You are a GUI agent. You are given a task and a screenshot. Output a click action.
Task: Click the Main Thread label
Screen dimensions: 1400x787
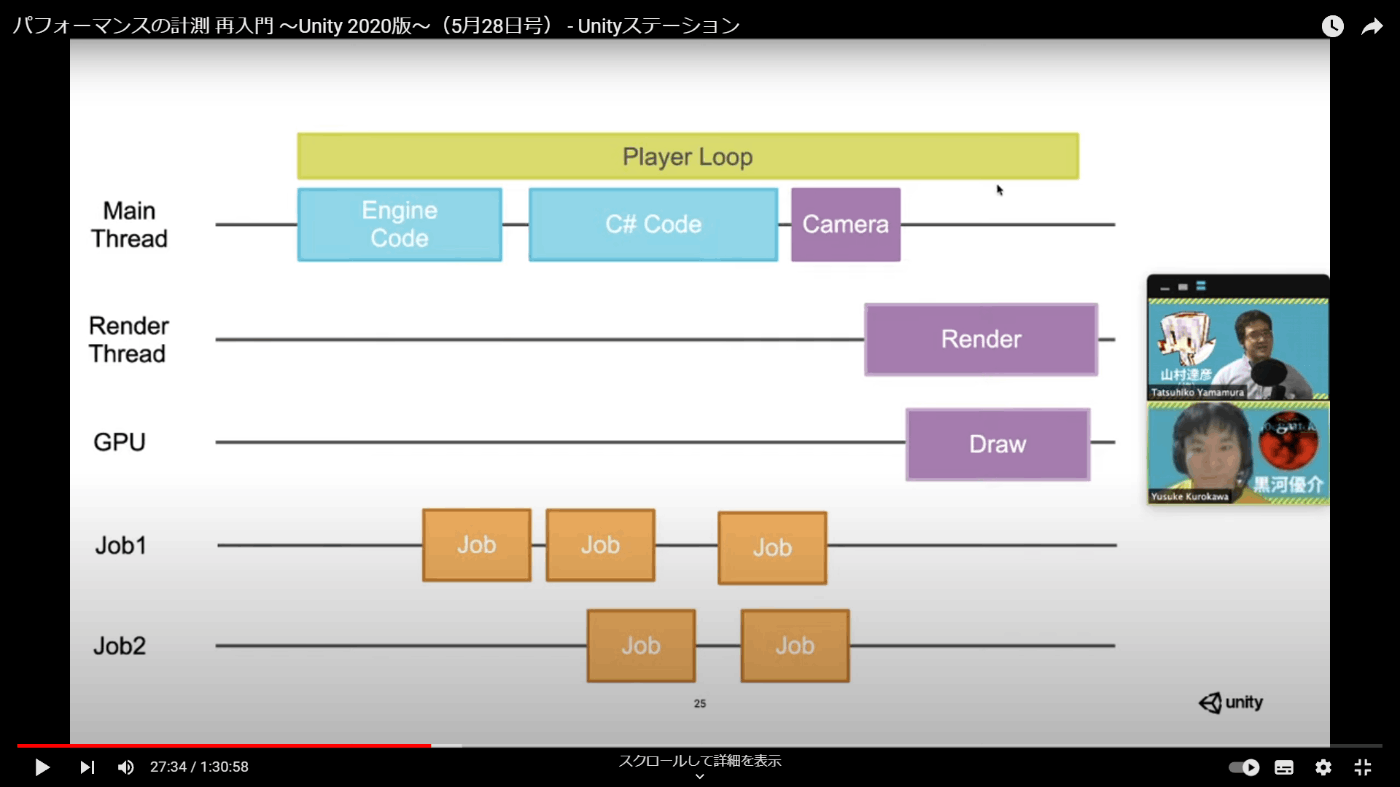tap(130, 225)
